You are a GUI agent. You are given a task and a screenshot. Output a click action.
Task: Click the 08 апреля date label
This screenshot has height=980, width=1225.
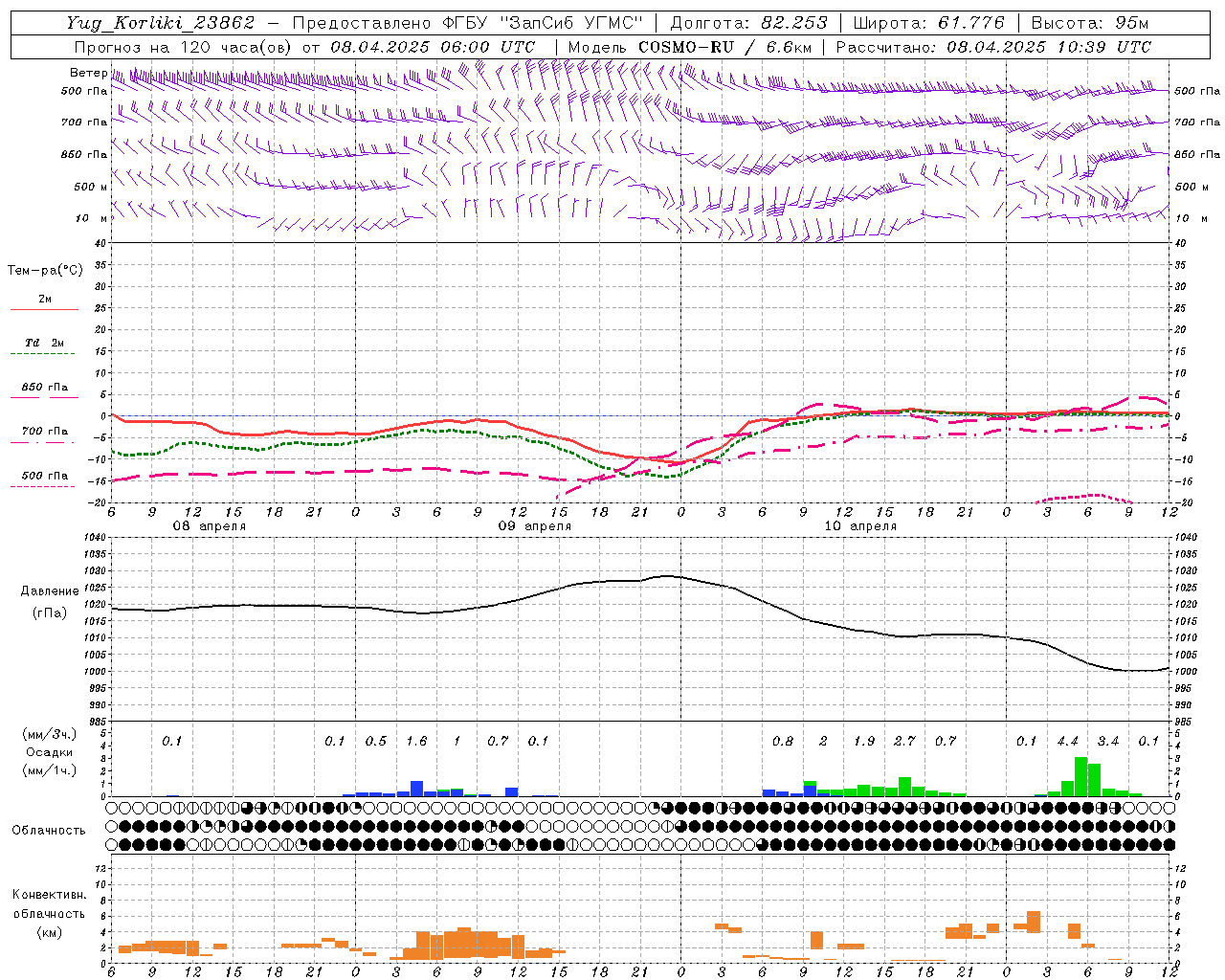pos(209,526)
